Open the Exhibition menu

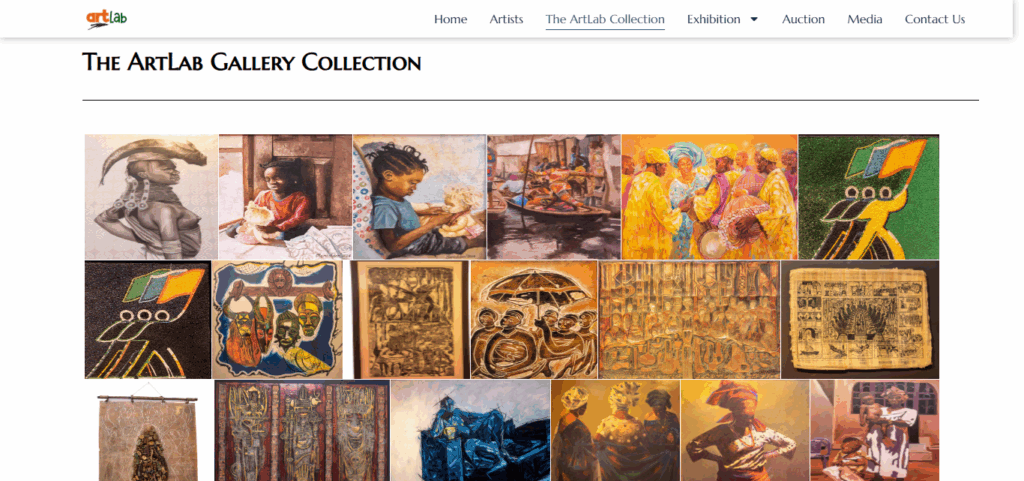tap(714, 19)
